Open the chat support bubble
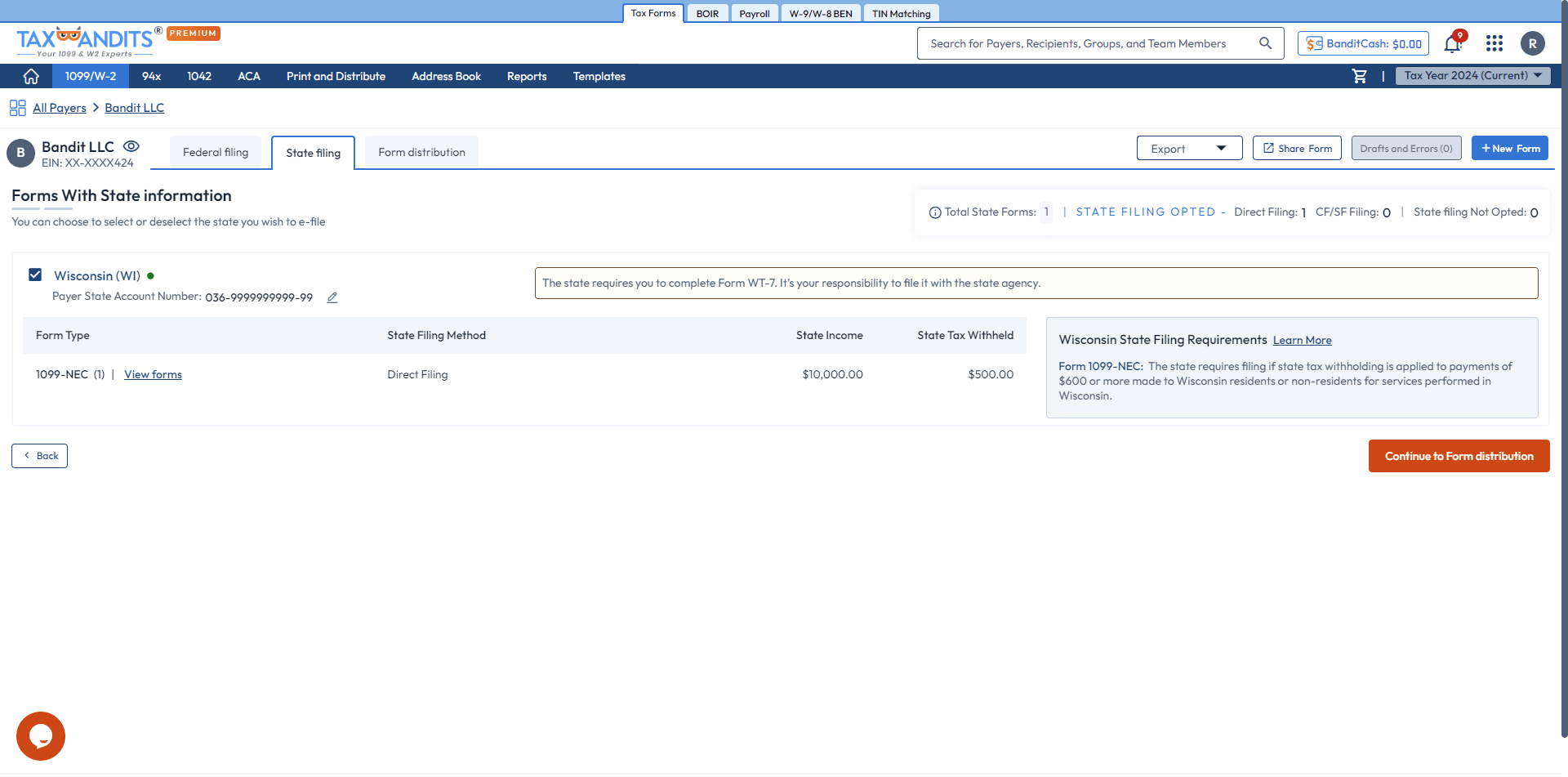1568x777 pixels. click(x=41, y=736)
